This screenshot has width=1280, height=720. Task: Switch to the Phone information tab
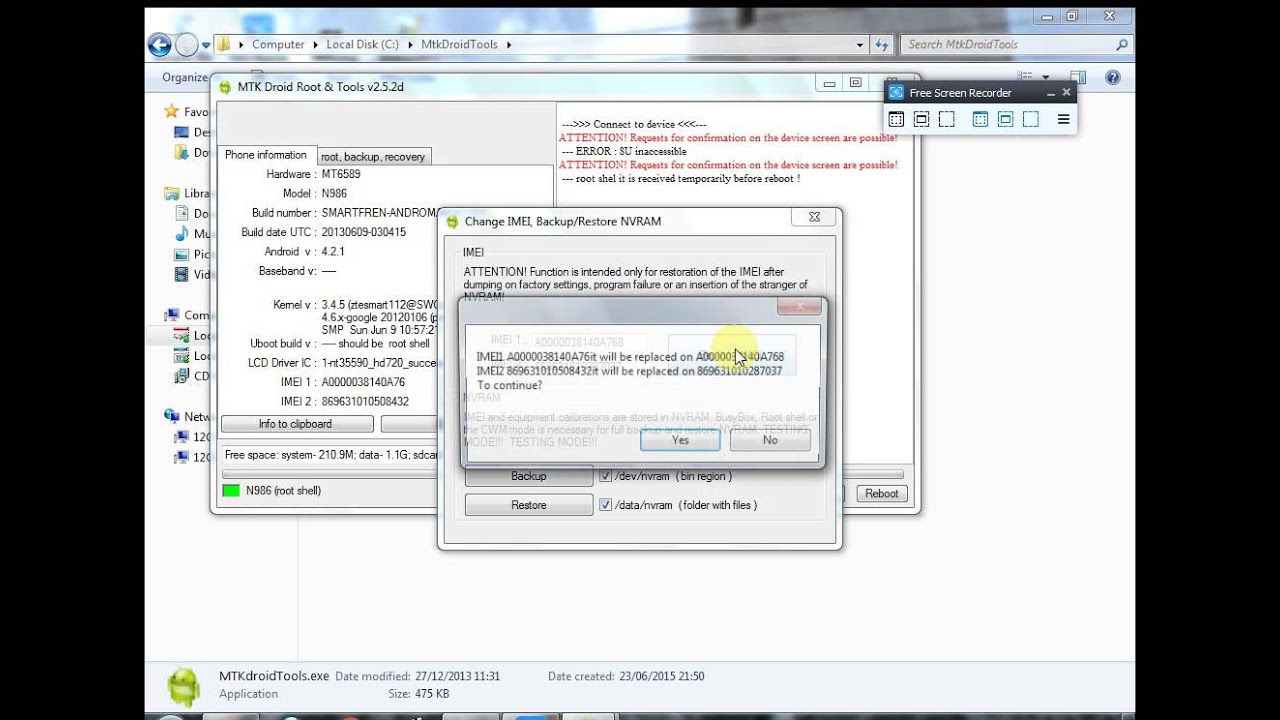266,155
